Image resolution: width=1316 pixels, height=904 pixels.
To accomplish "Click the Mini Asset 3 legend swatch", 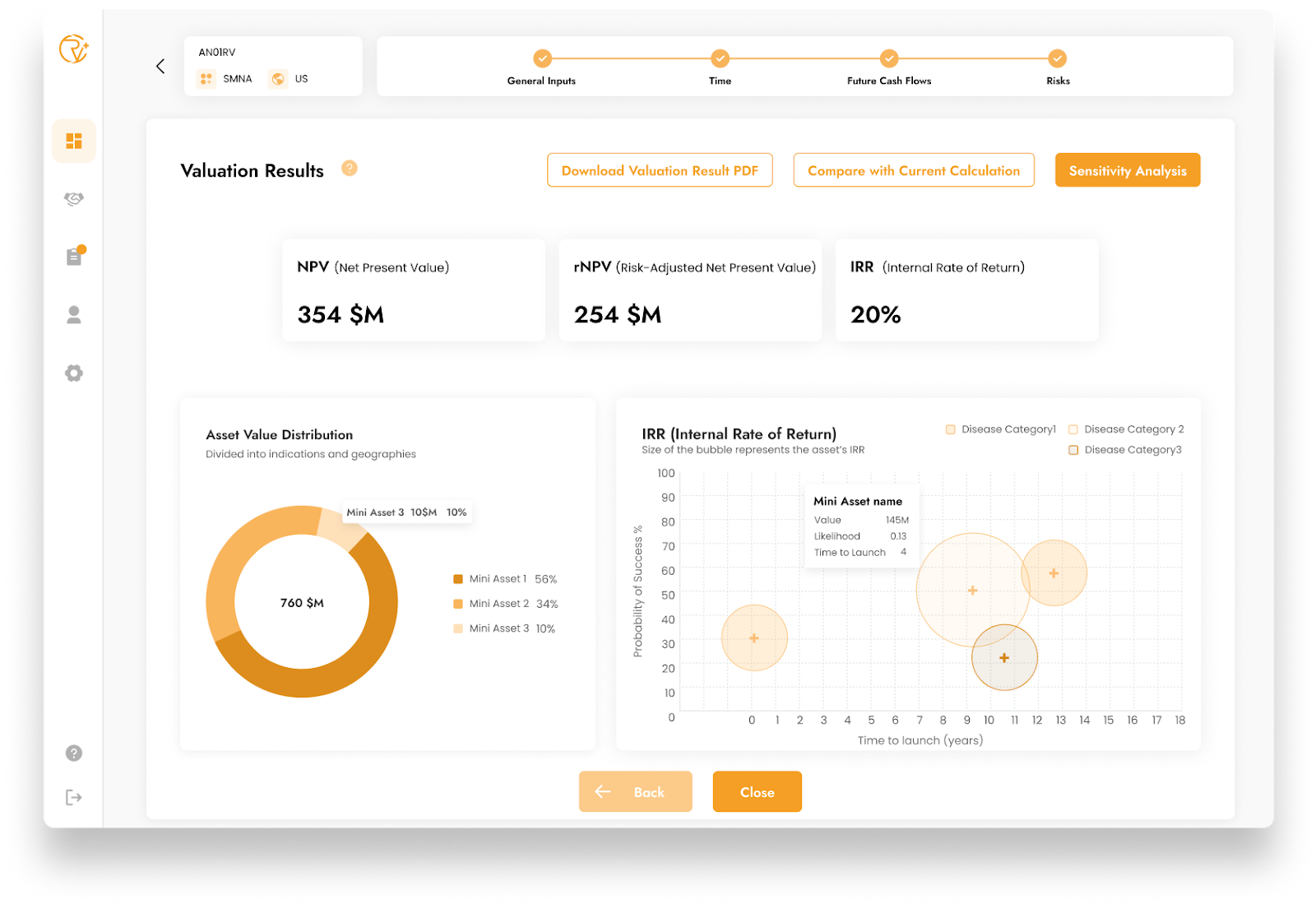I will click(458, 628).
